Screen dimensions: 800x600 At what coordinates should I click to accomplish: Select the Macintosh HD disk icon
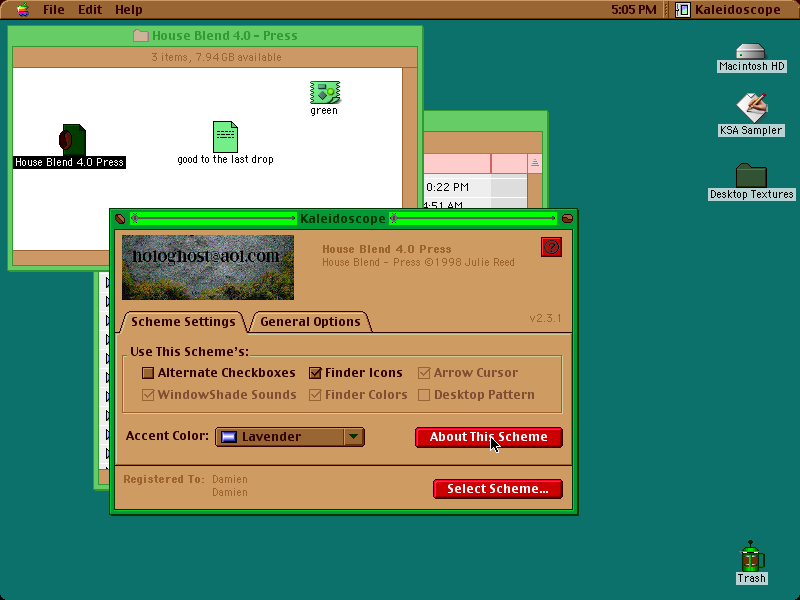(751, 58)
